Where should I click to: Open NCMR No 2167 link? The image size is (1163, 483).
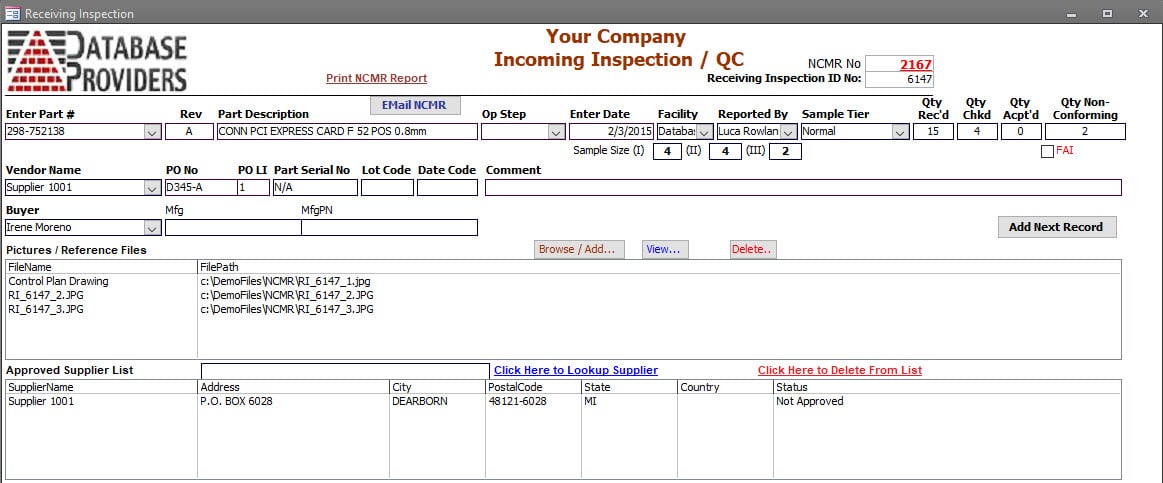pos(916,65)
